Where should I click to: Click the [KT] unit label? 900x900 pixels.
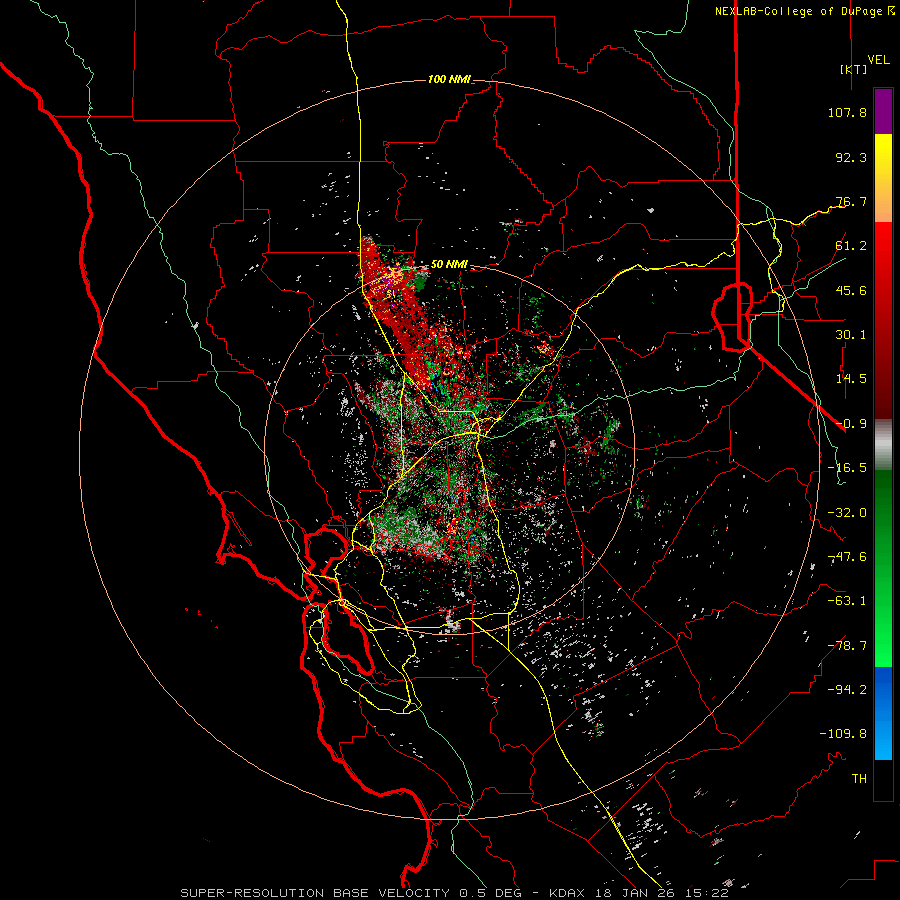[x=853, y=69]
